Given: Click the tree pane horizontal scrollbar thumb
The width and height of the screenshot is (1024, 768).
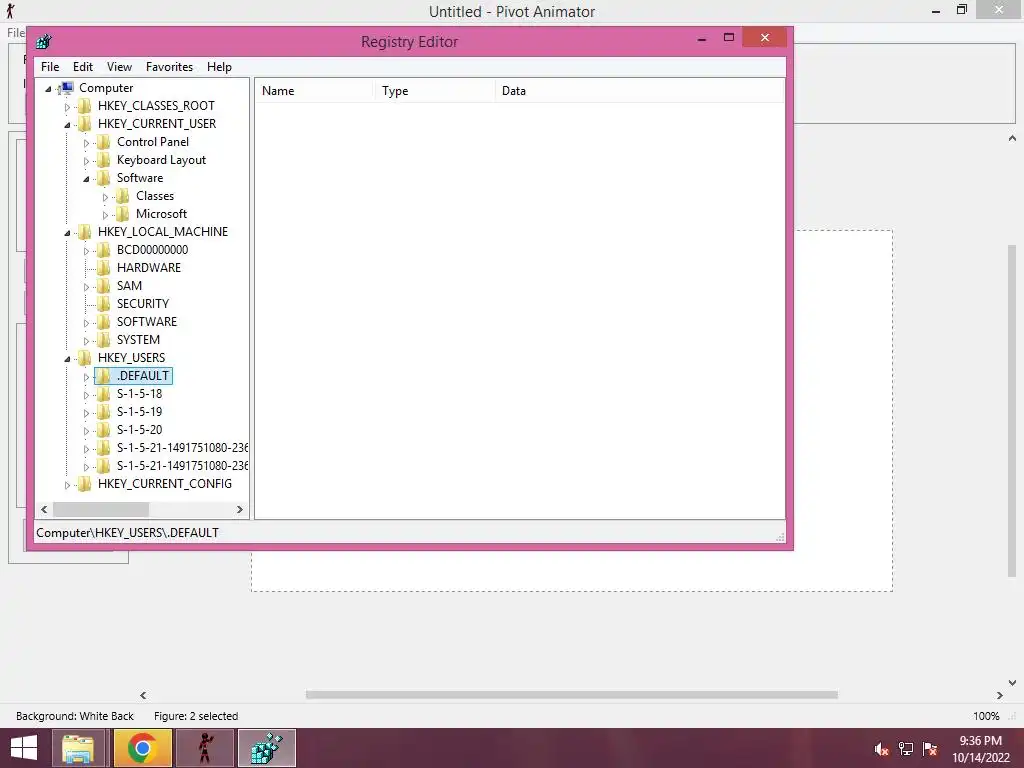Looking at the screenshot, I should tap(101, 509).
